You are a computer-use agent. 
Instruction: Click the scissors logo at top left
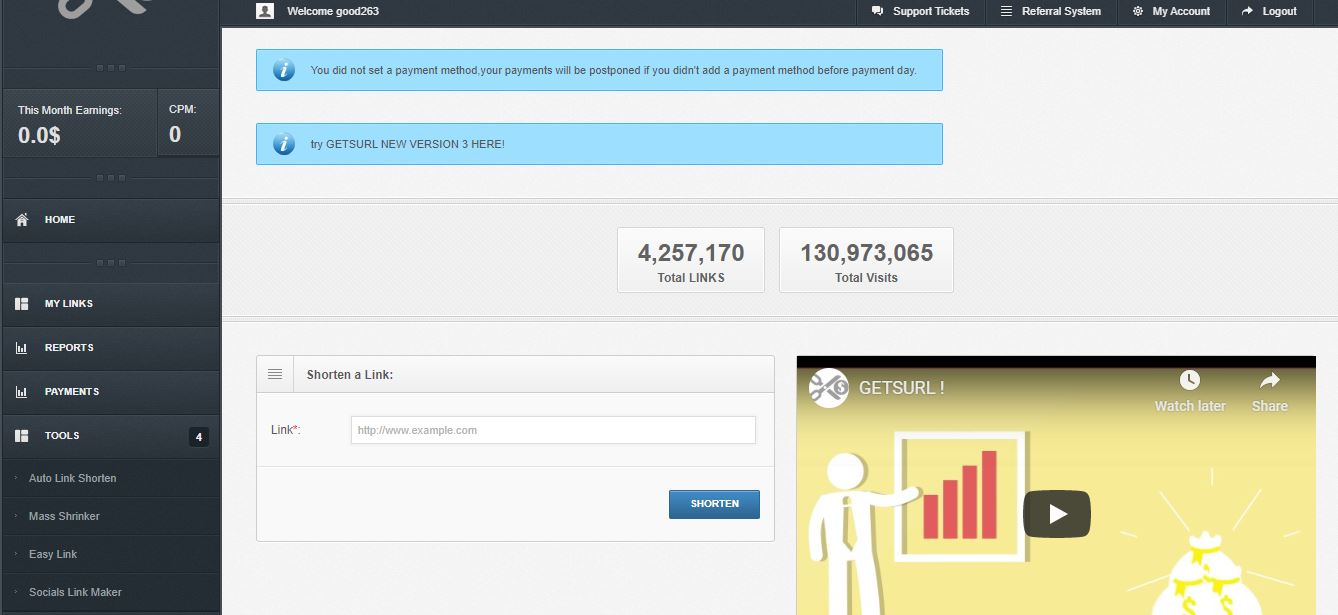[x=105, y=9]
